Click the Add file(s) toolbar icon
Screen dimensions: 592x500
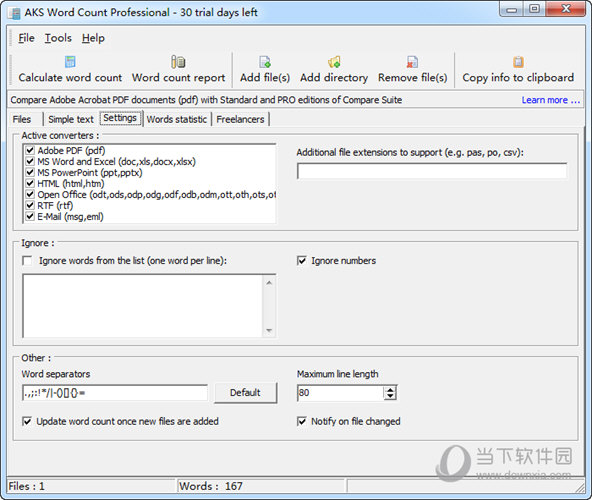[265, 62]
